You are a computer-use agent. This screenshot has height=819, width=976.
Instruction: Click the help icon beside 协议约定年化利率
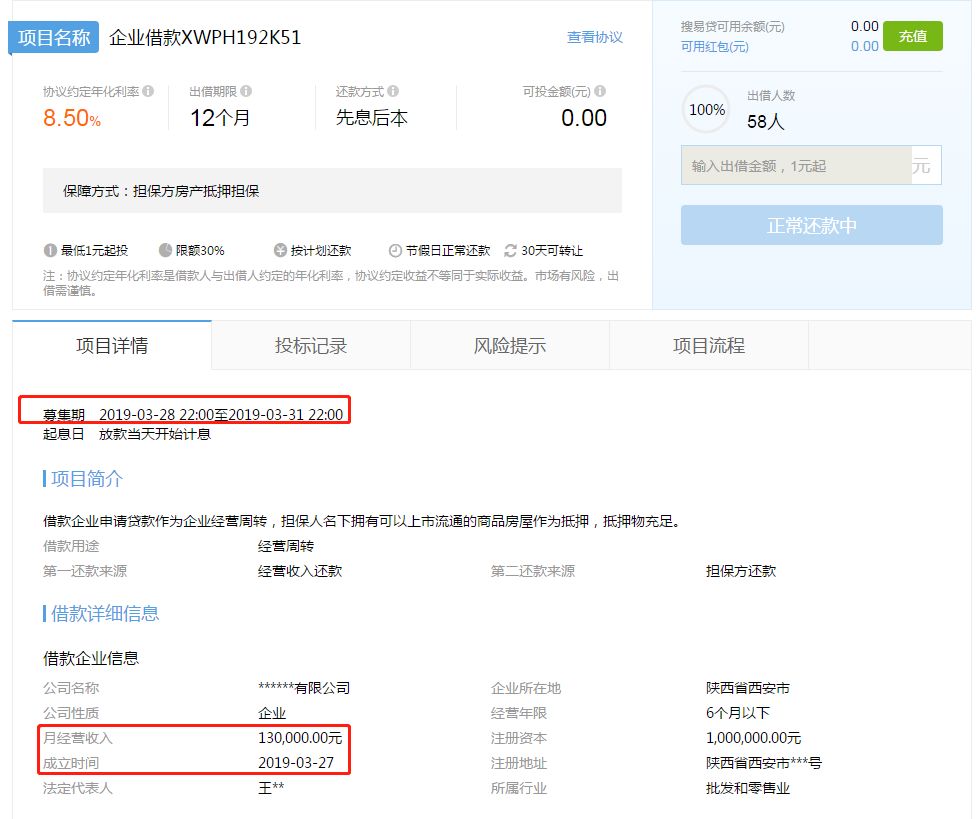click(x=148, y=91)
